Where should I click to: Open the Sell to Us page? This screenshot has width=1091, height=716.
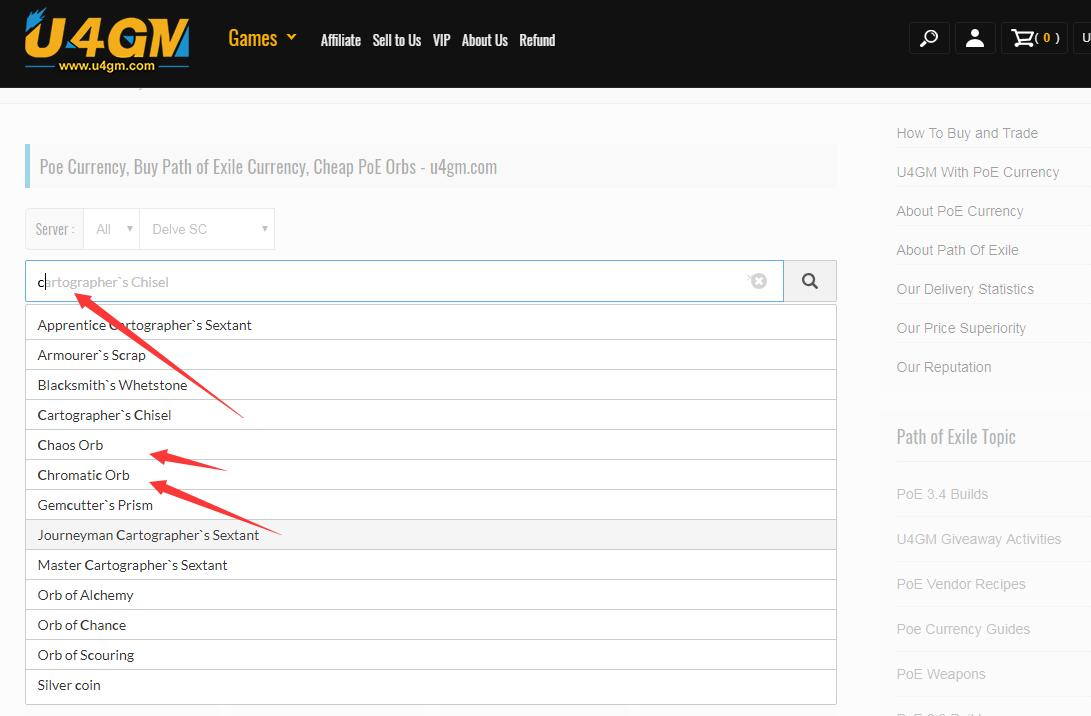click(397, 40)
